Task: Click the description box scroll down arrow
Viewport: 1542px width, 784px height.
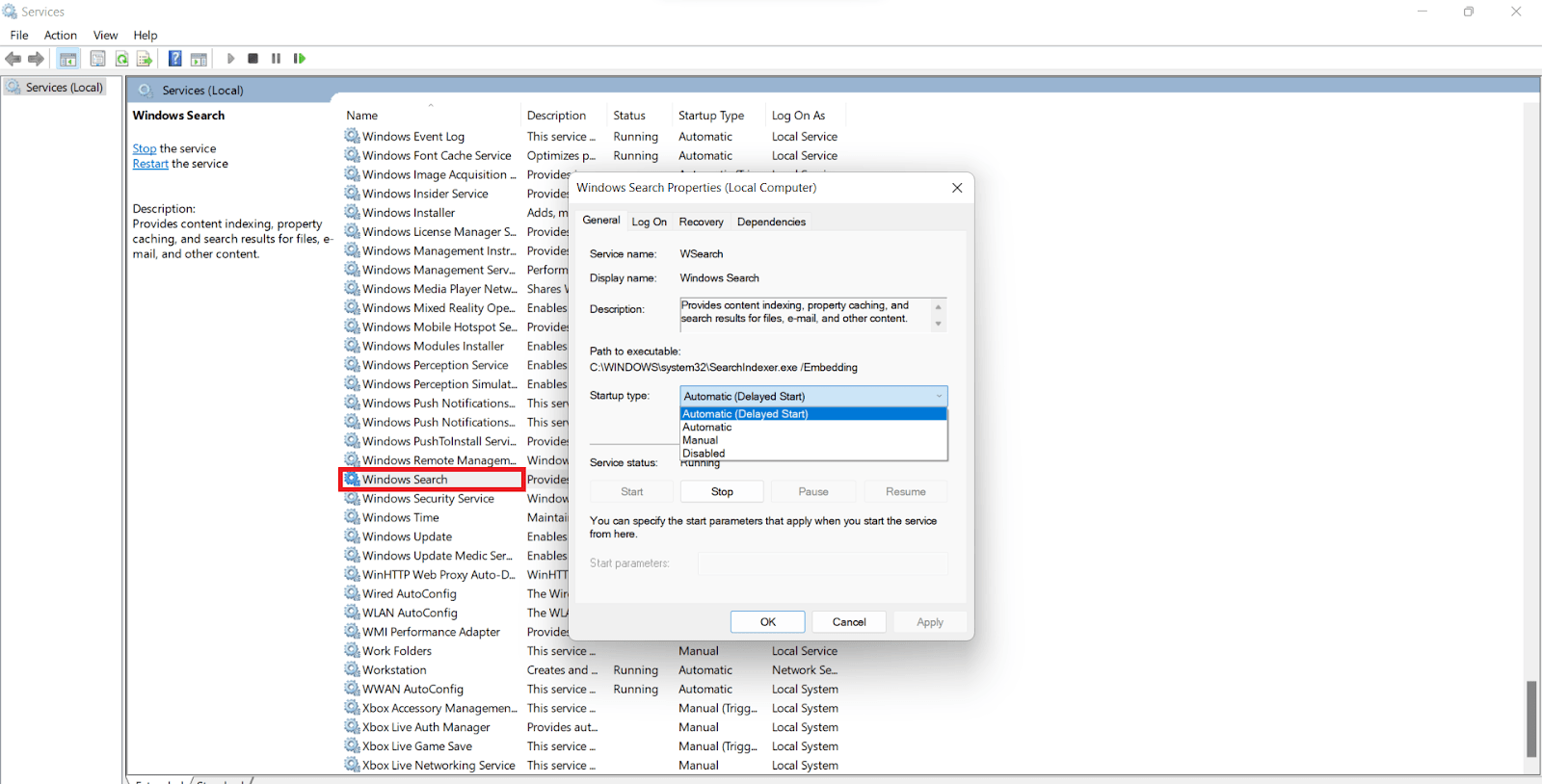Action: (939, 324)
